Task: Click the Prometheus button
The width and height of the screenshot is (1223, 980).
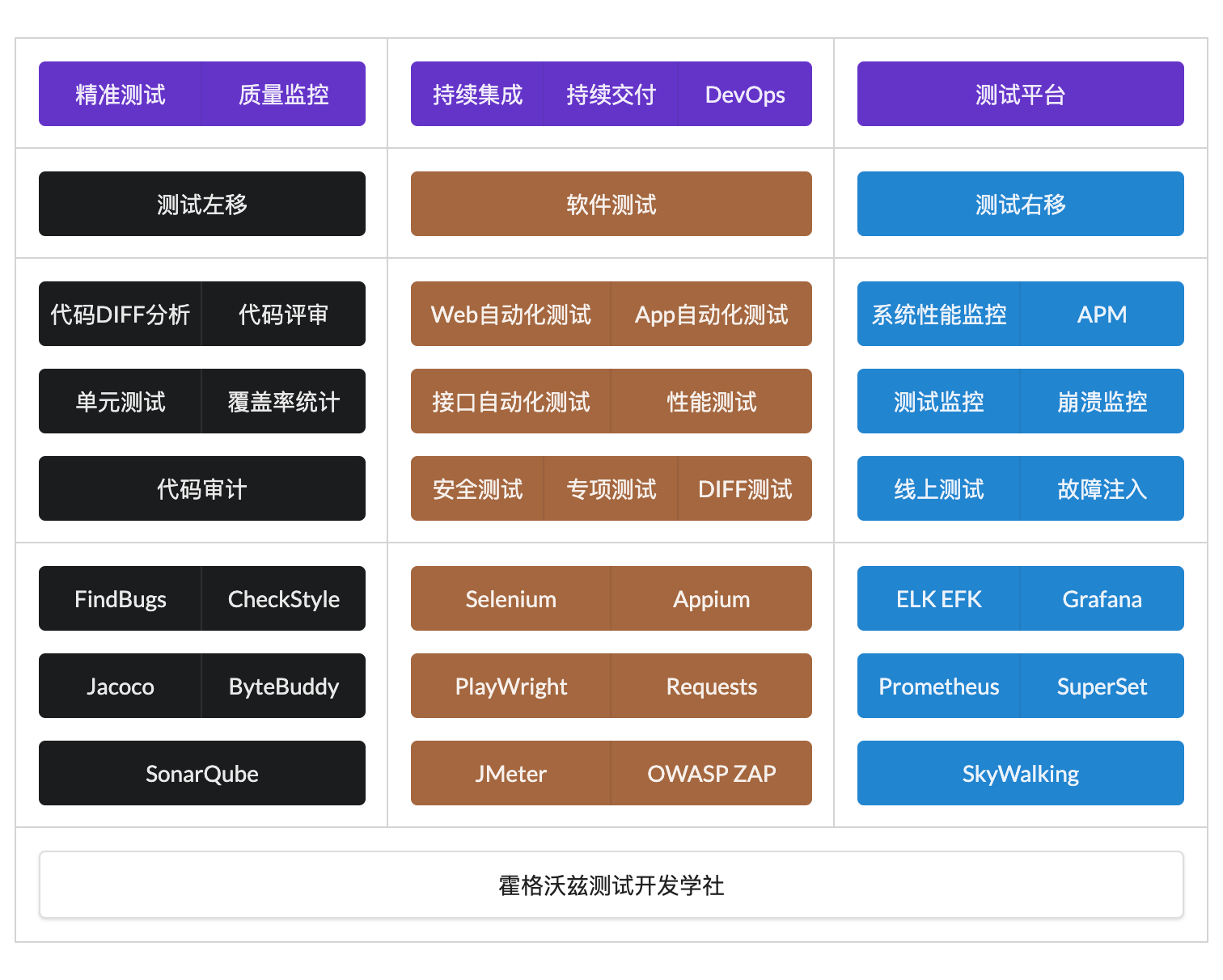Action: 939,686
